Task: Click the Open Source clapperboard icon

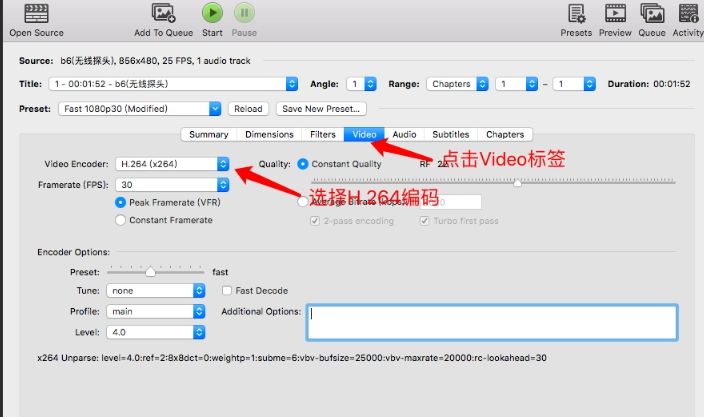Action: tap(36, 13)
